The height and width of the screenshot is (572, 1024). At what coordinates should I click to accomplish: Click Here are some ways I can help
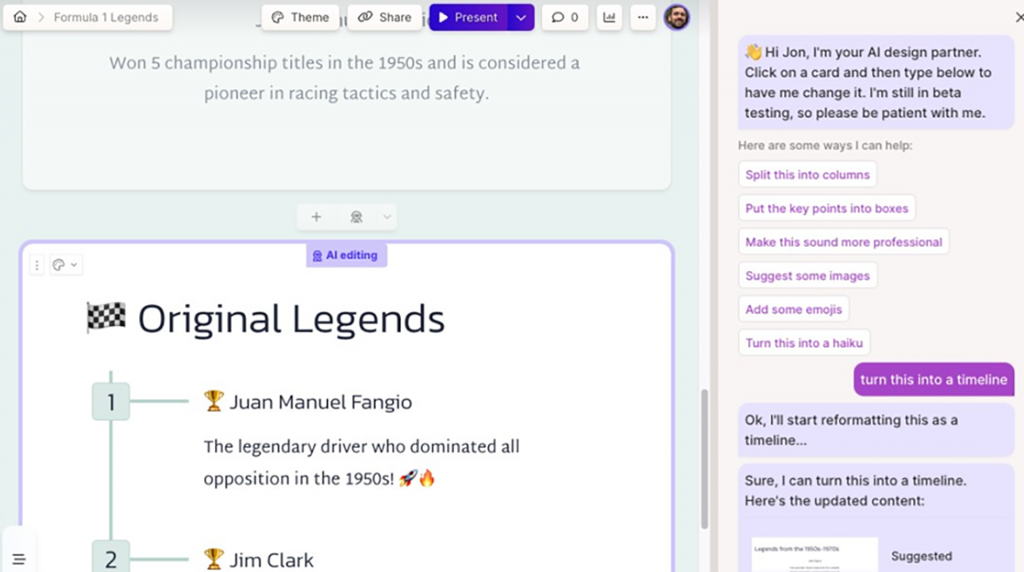coord(825,145)
